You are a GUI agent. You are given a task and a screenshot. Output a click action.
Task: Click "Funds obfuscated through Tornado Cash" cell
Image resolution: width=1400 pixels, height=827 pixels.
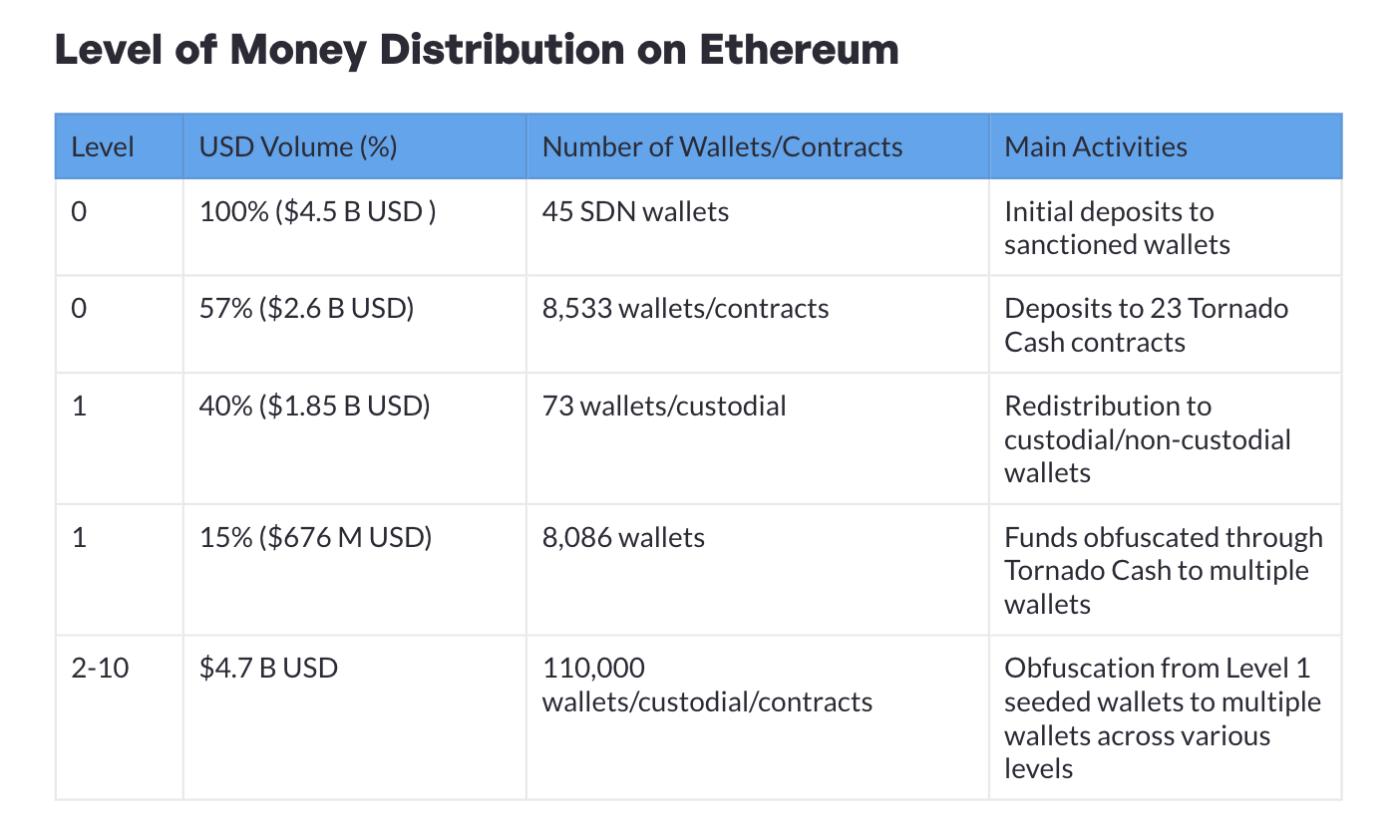[x=1162, y=570]
